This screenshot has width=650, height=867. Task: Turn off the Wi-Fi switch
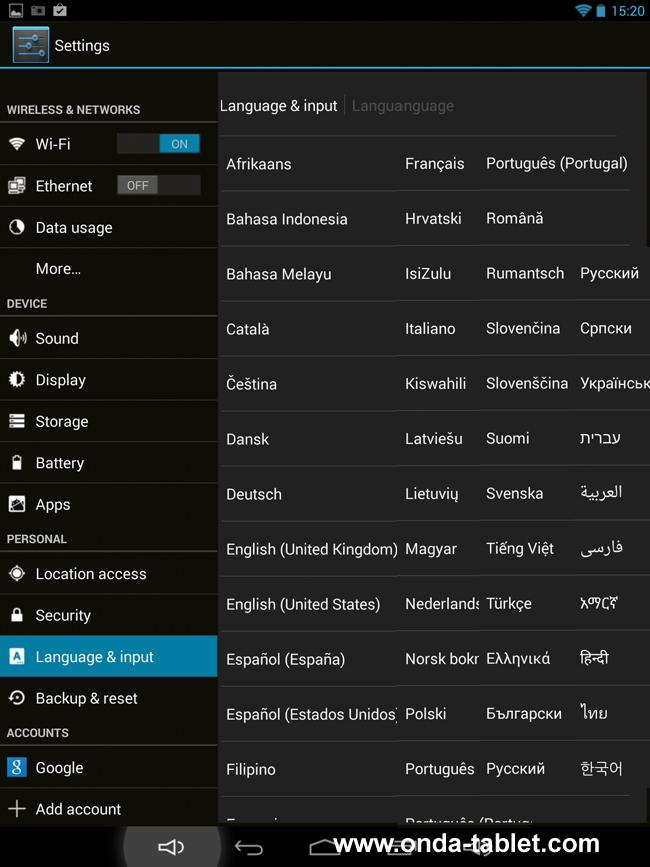click(x=158, y=144)
